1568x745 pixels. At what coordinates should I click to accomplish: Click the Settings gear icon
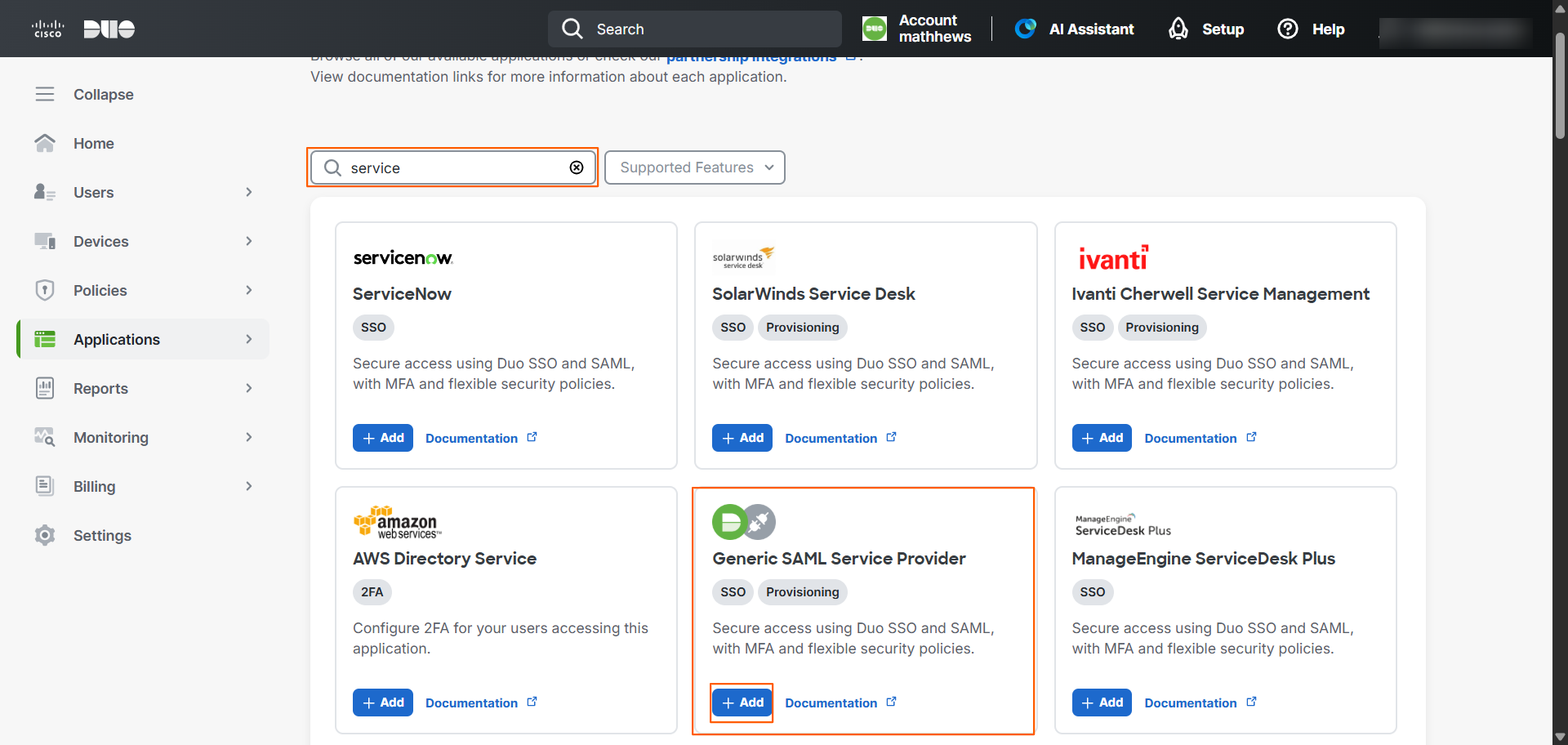coord(45,535)
